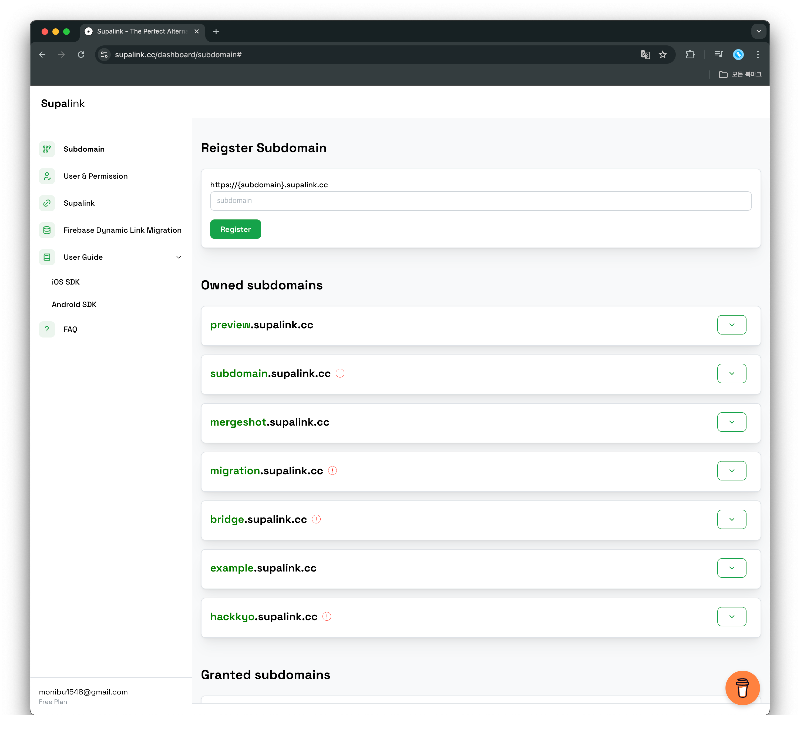Click the Firebase Dynamic Link Migration icon
This screenshot has height=755, width=800.
47,230
